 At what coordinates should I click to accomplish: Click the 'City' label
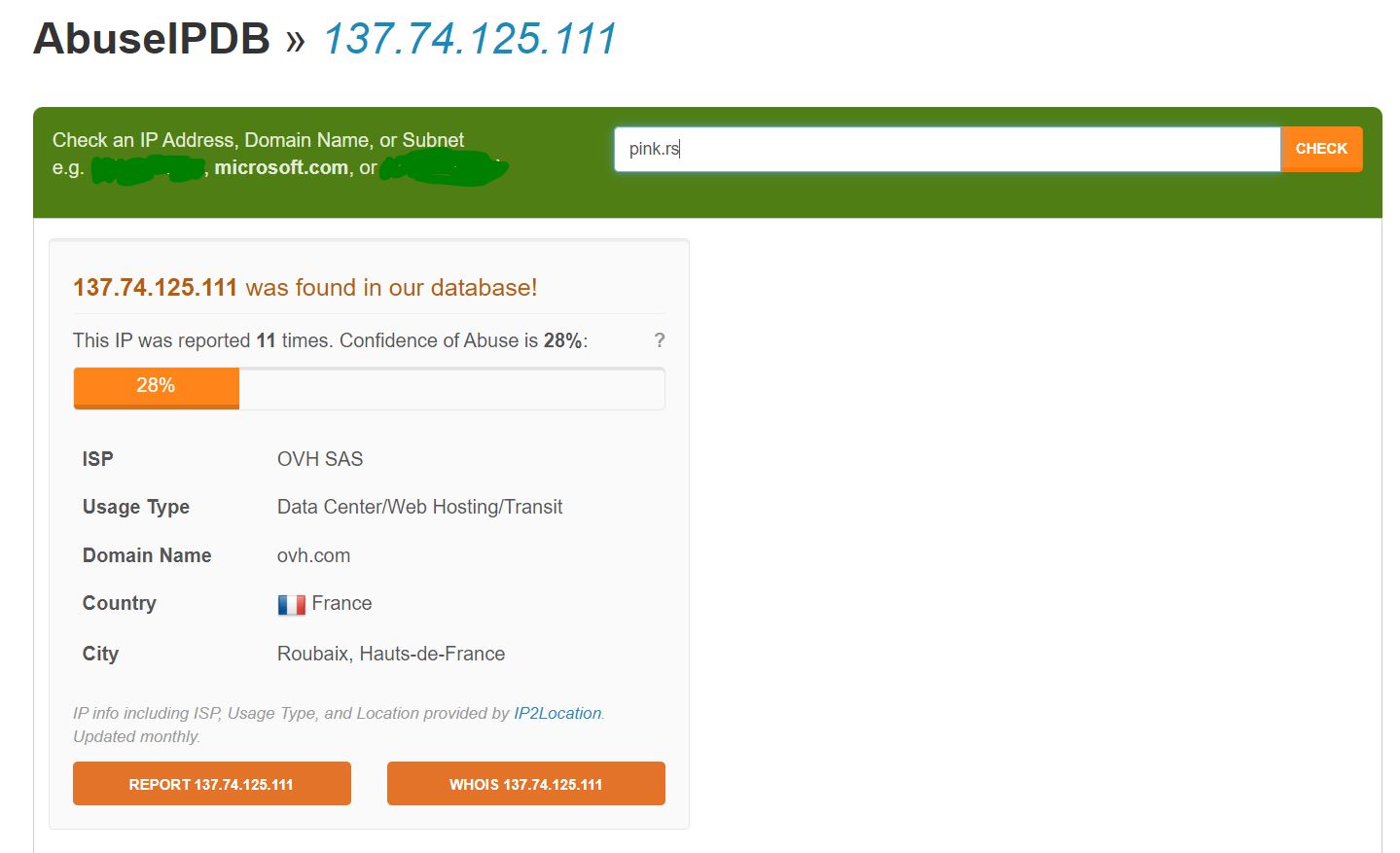click(100, 654)
